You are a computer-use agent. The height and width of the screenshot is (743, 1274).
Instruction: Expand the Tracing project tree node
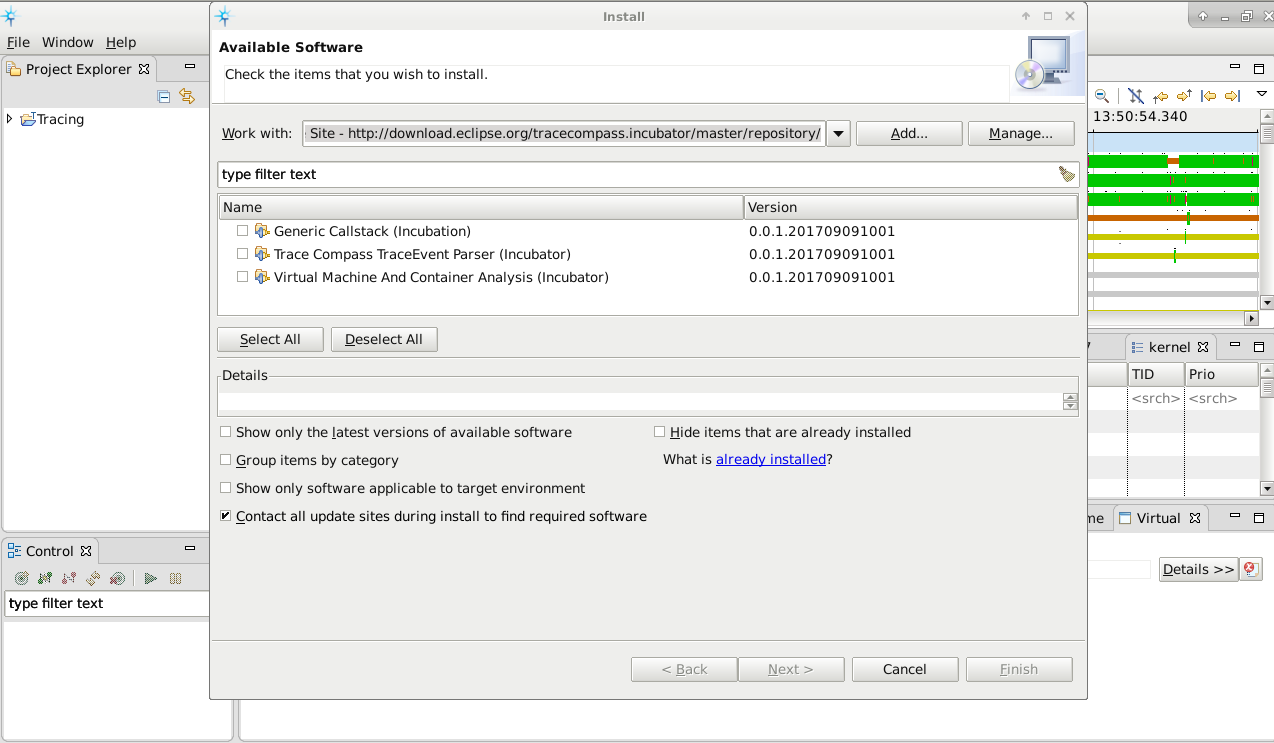pyautogui.click(x=10, y=119)
